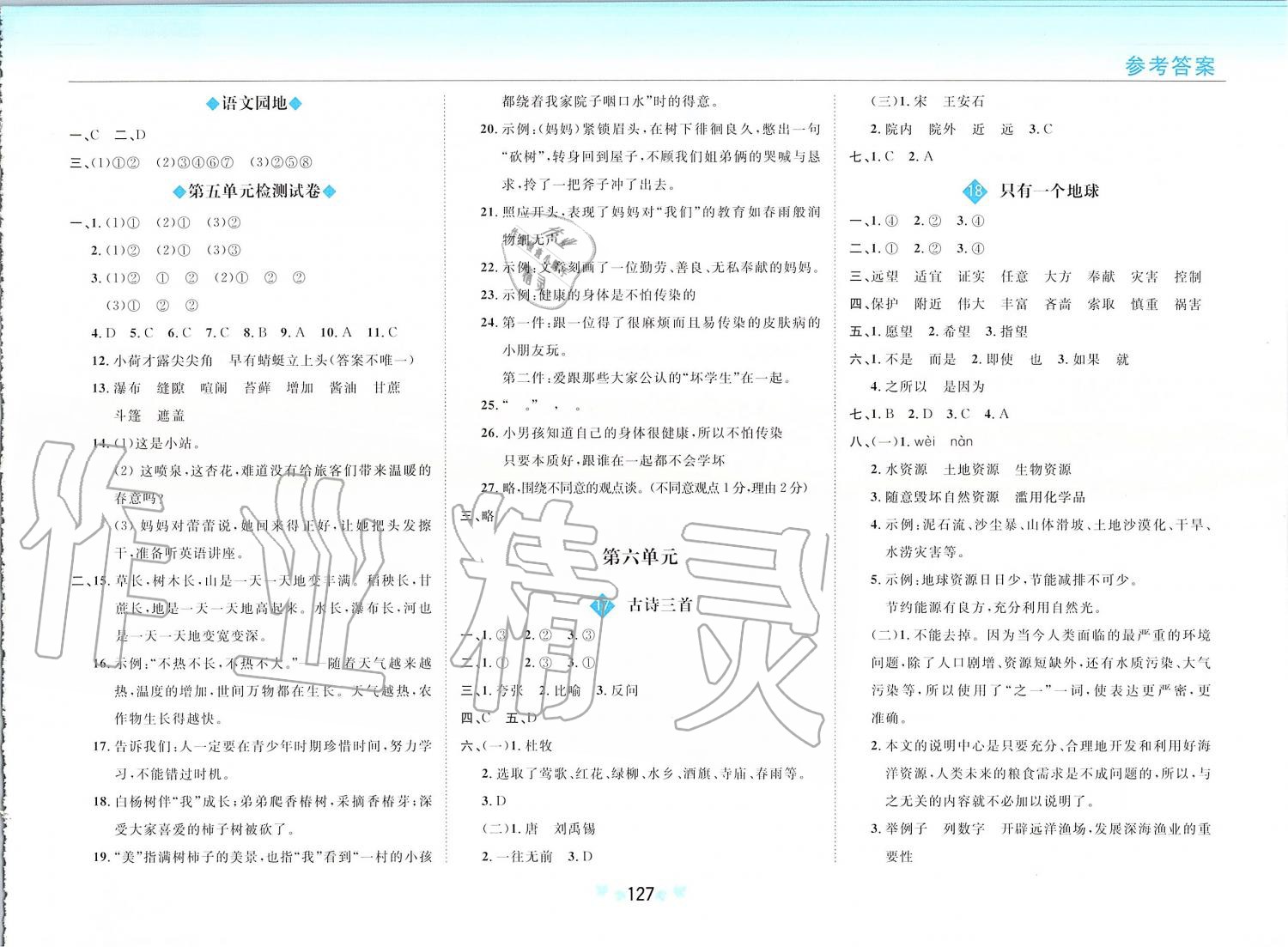Click the line 三、1.夸张 2.比喻 3.反问

point(550,690)
